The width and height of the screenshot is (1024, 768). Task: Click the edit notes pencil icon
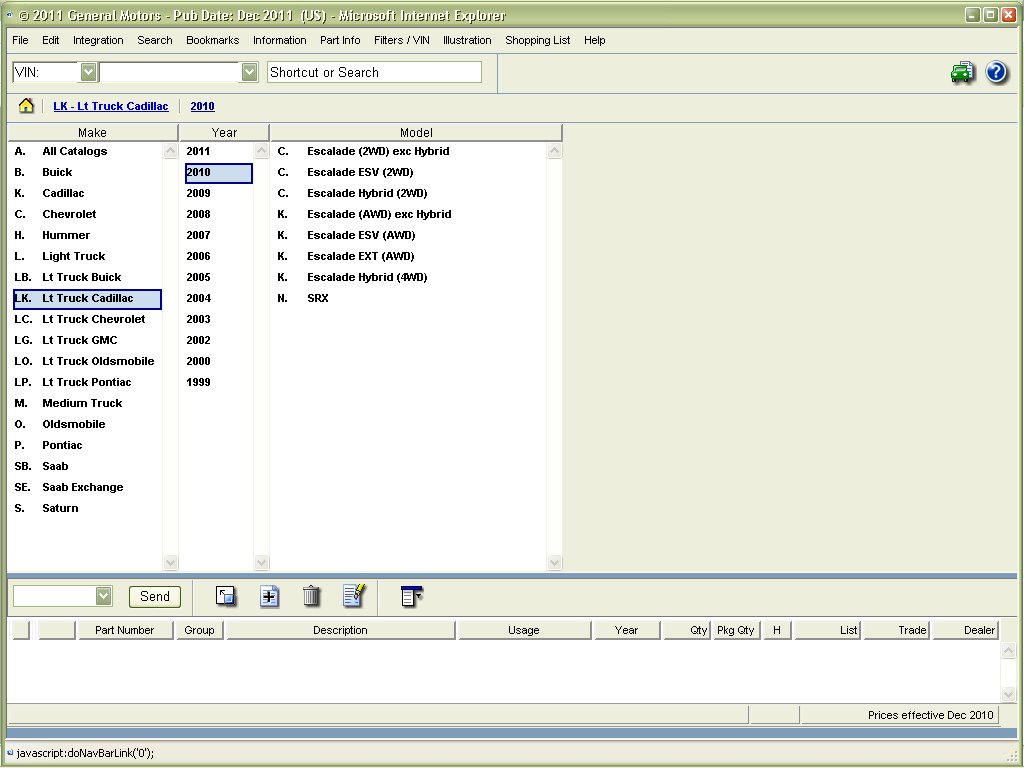click(354, 595)
